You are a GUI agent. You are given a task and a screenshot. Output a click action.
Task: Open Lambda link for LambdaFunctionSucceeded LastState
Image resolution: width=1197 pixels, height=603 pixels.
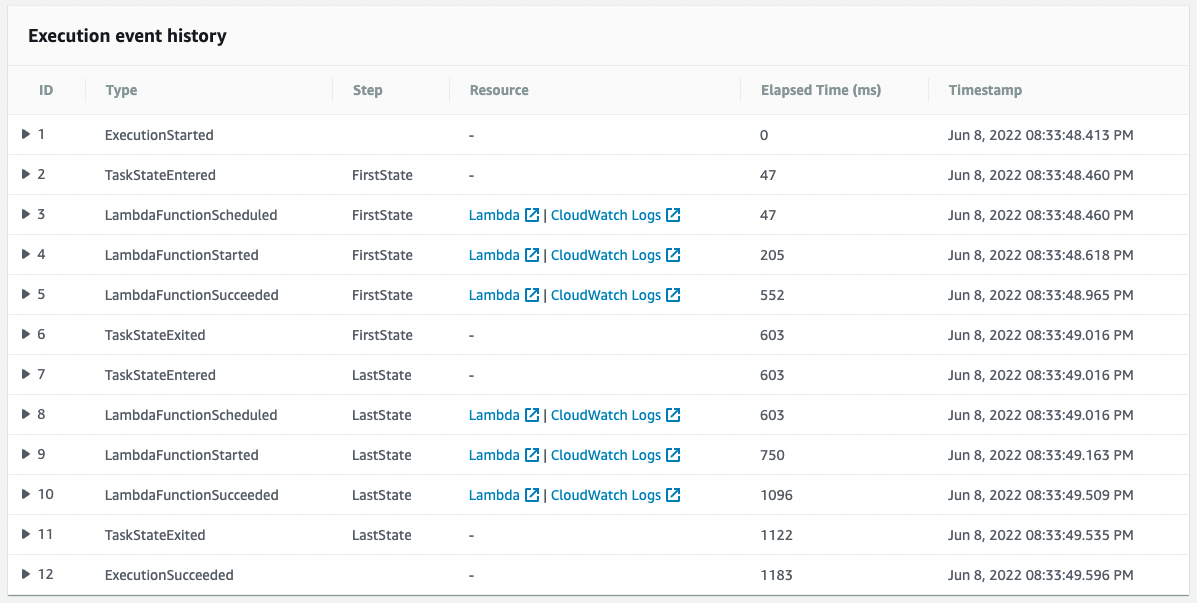494,495
